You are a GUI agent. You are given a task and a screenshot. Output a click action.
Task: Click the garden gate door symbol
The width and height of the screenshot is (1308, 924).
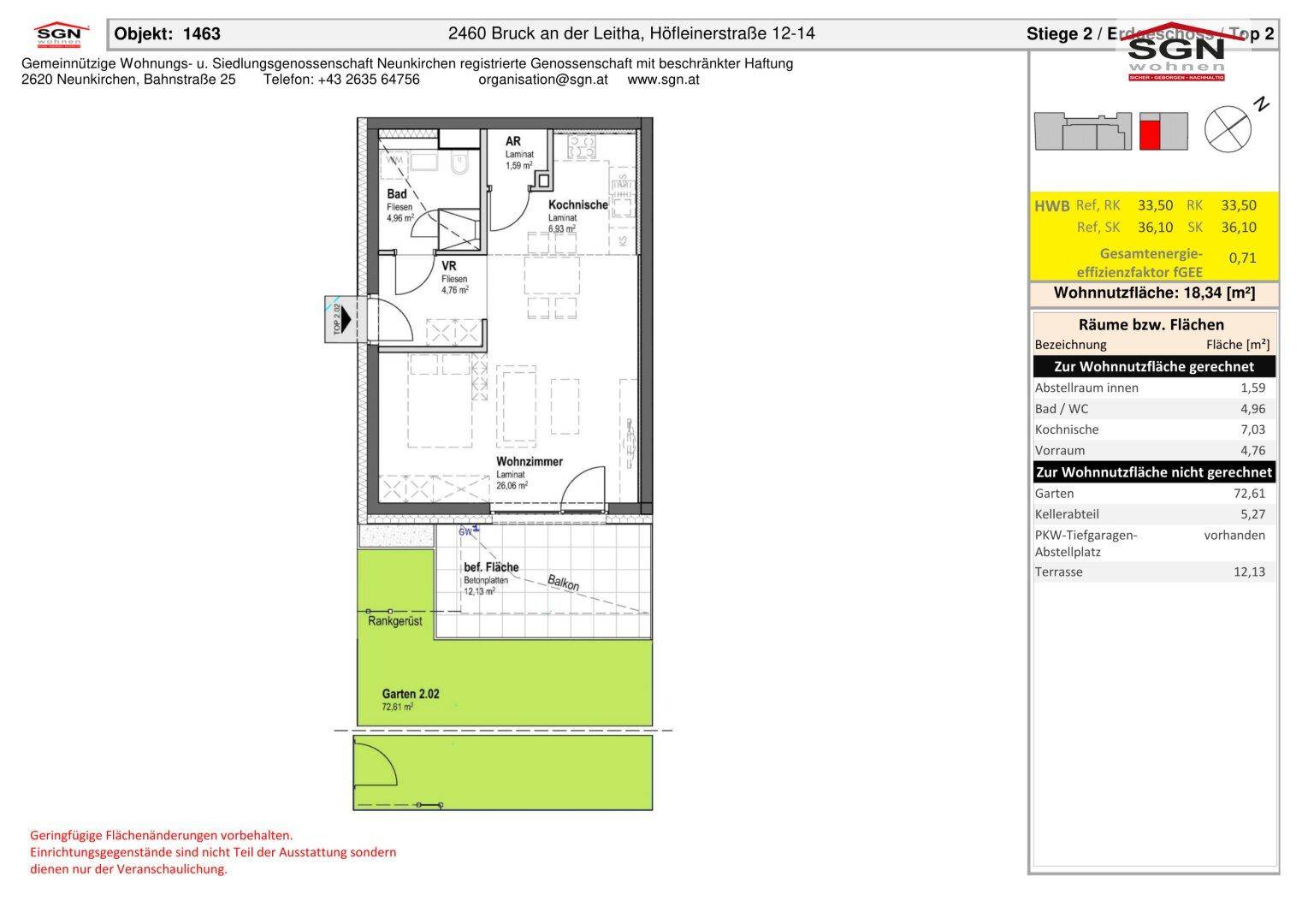[375, 764]
